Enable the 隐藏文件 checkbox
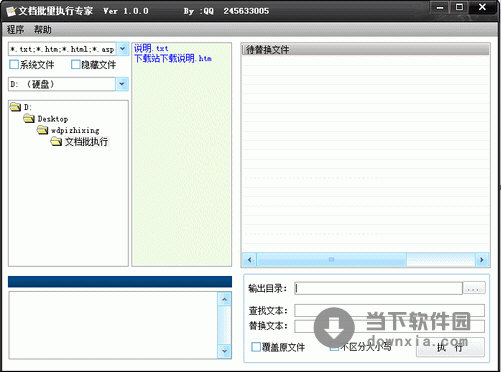The height and width of the screenshot is (372, 501). pyautogui.click(x=76, y=64)
